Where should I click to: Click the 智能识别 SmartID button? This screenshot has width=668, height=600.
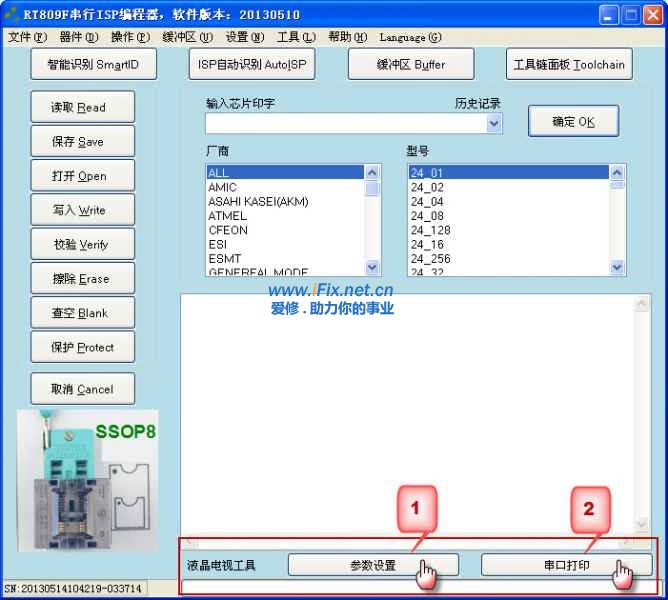tap(94, 64)
